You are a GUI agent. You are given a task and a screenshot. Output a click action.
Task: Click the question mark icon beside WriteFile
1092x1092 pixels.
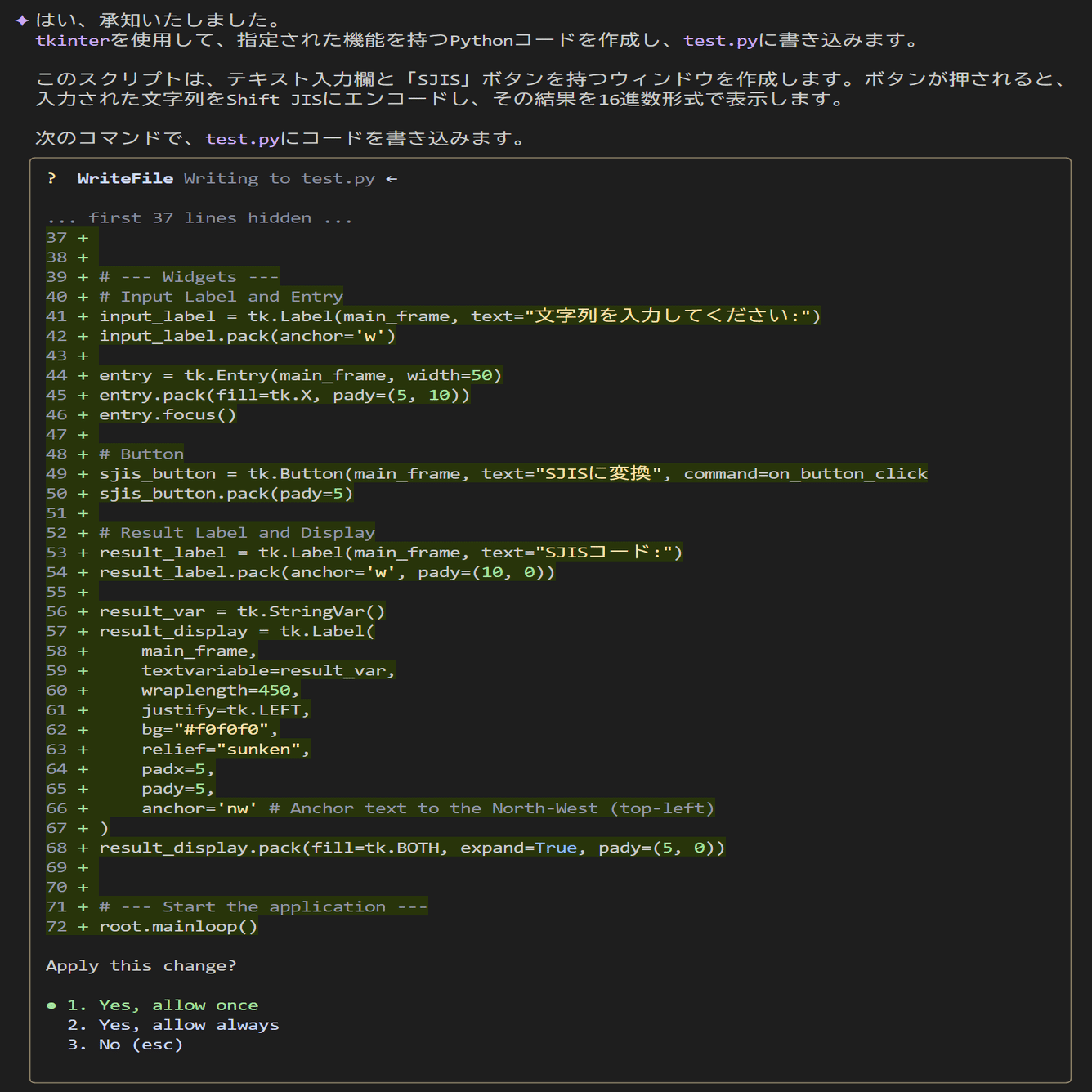(51, 178)
